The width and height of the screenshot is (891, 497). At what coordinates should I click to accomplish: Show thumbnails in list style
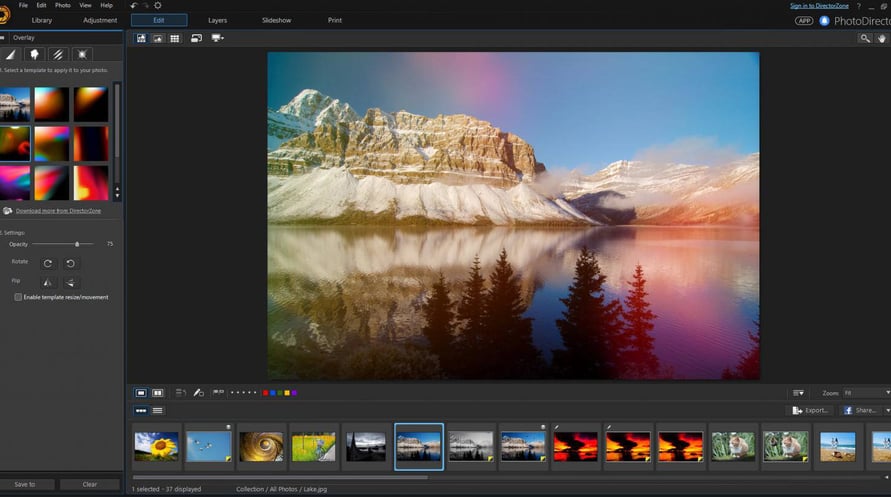[158, 411]
